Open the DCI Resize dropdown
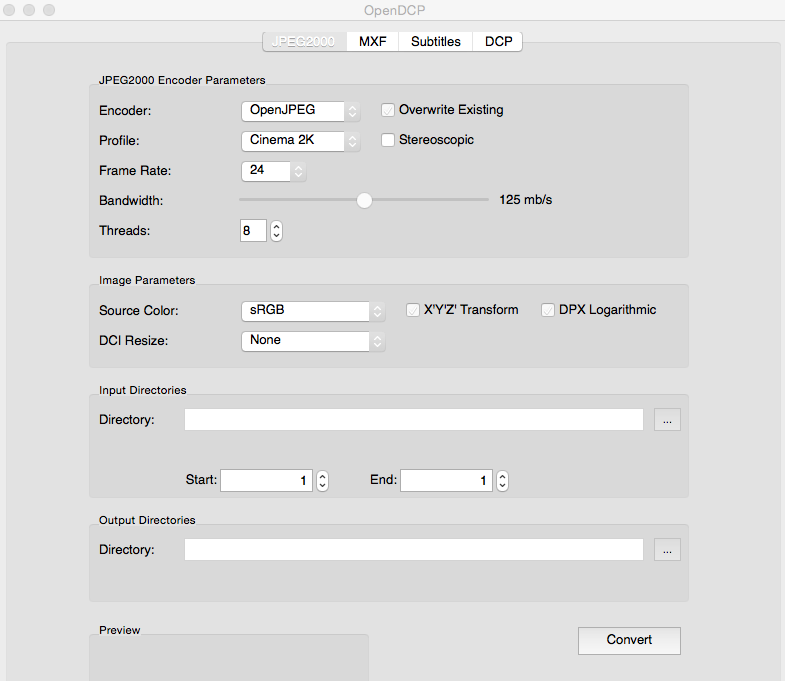Viewport: 785px width, 681px height. [x=312, y=341]
